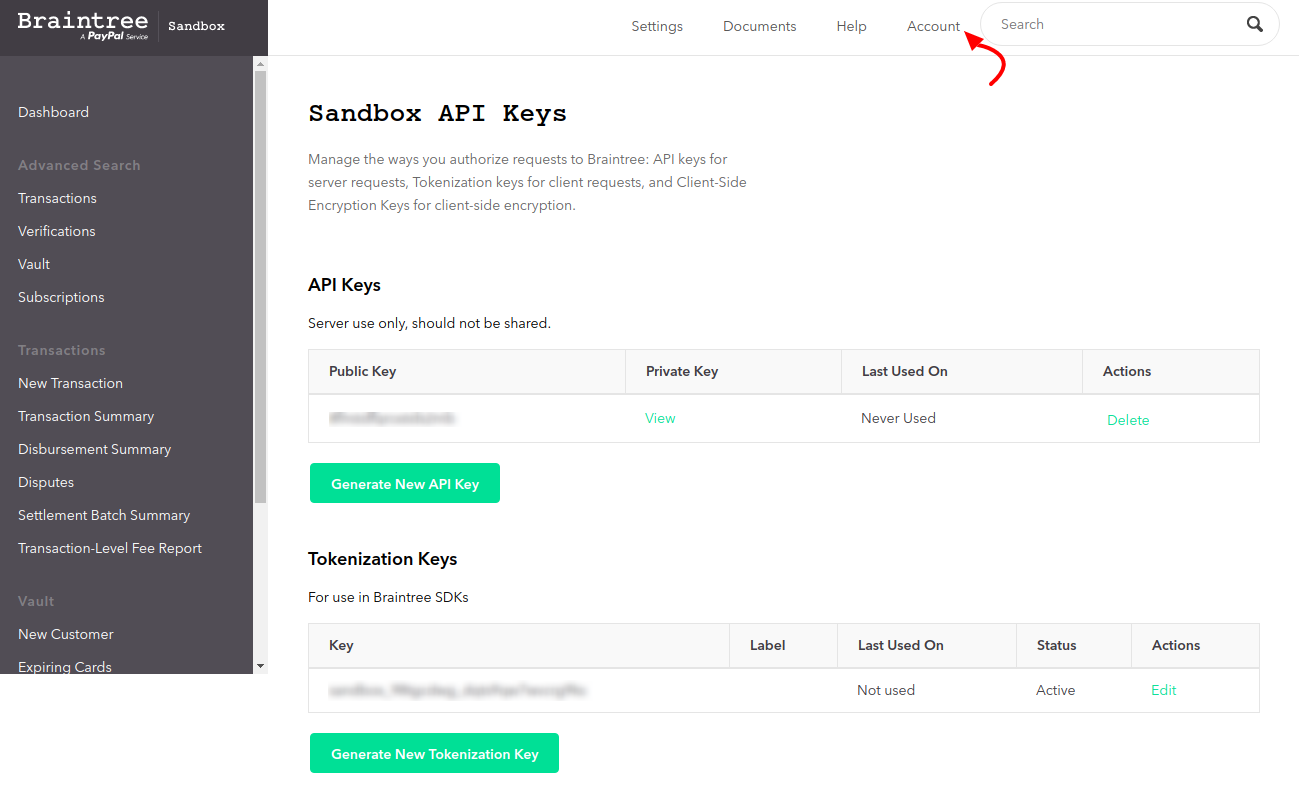Open Transaction-Level Fee Report
The image size is (1299, 804).
point(110,548)
